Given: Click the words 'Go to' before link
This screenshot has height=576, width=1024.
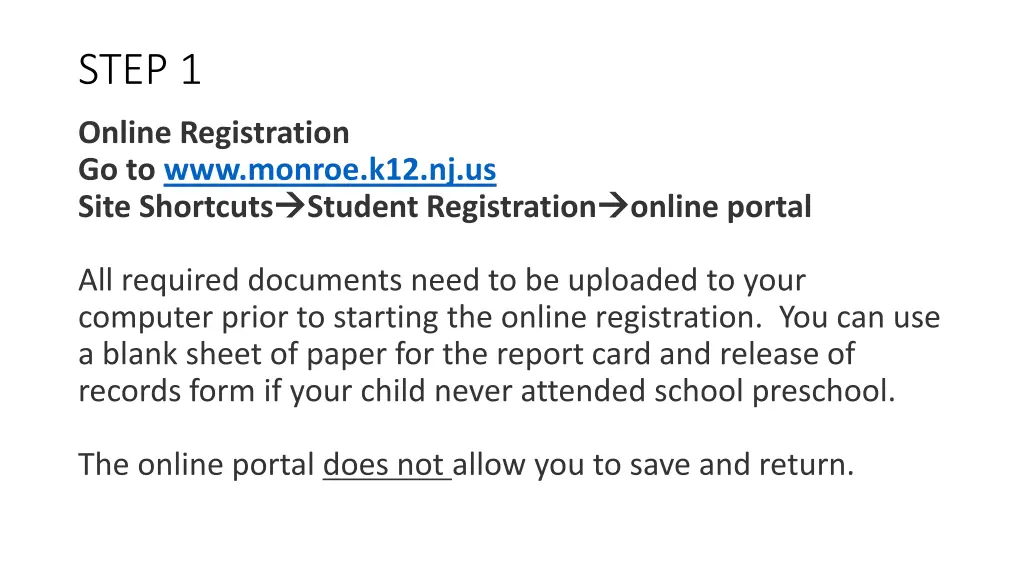Looking at the screenshot, I should tap(116, 170).
